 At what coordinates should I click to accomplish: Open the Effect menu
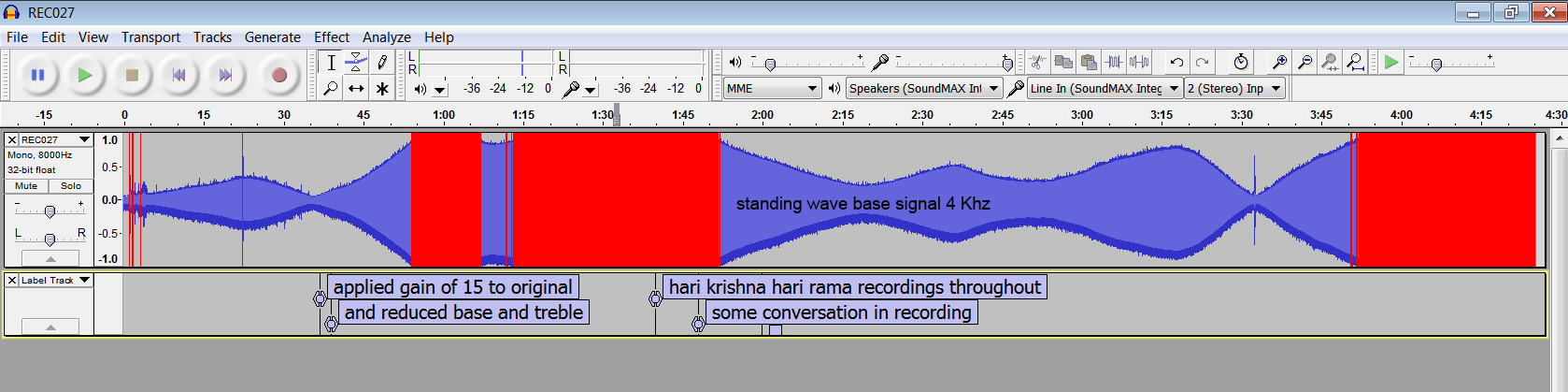click(x=331, y=37)
